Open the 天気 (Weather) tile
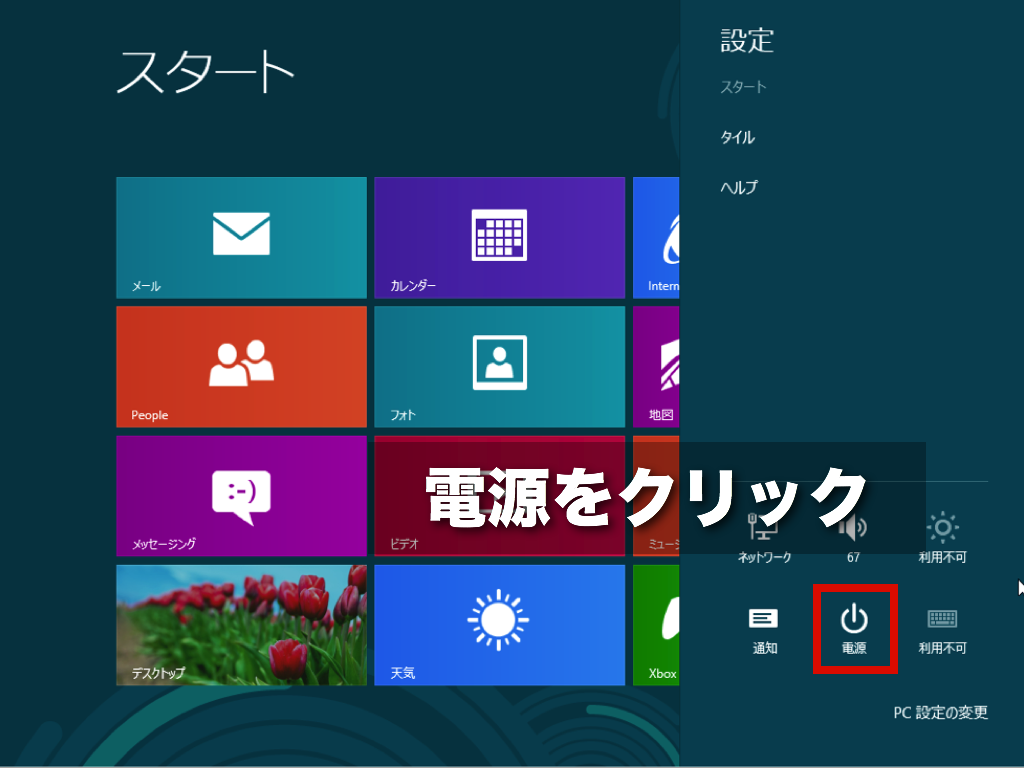The height and width of the screenshot is (768, 1024). 500,625
